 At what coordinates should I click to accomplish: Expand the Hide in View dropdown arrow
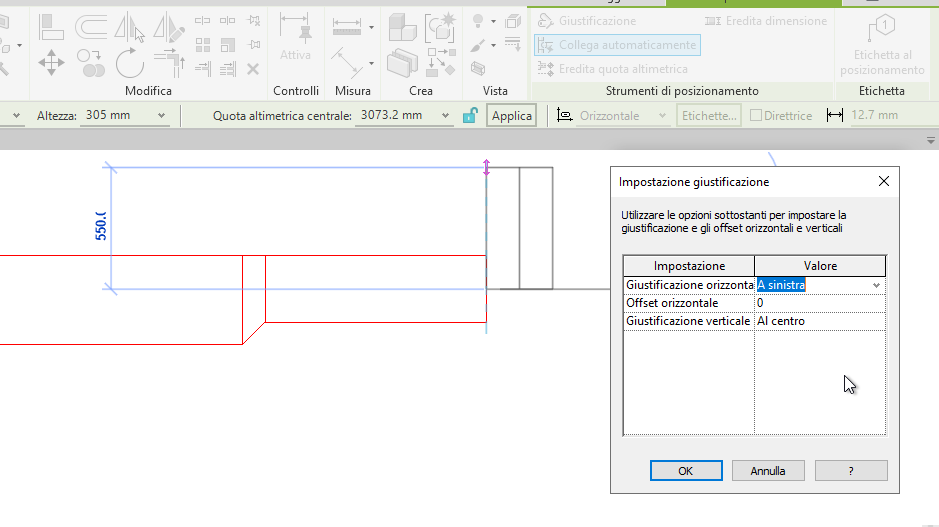point(493,22)
